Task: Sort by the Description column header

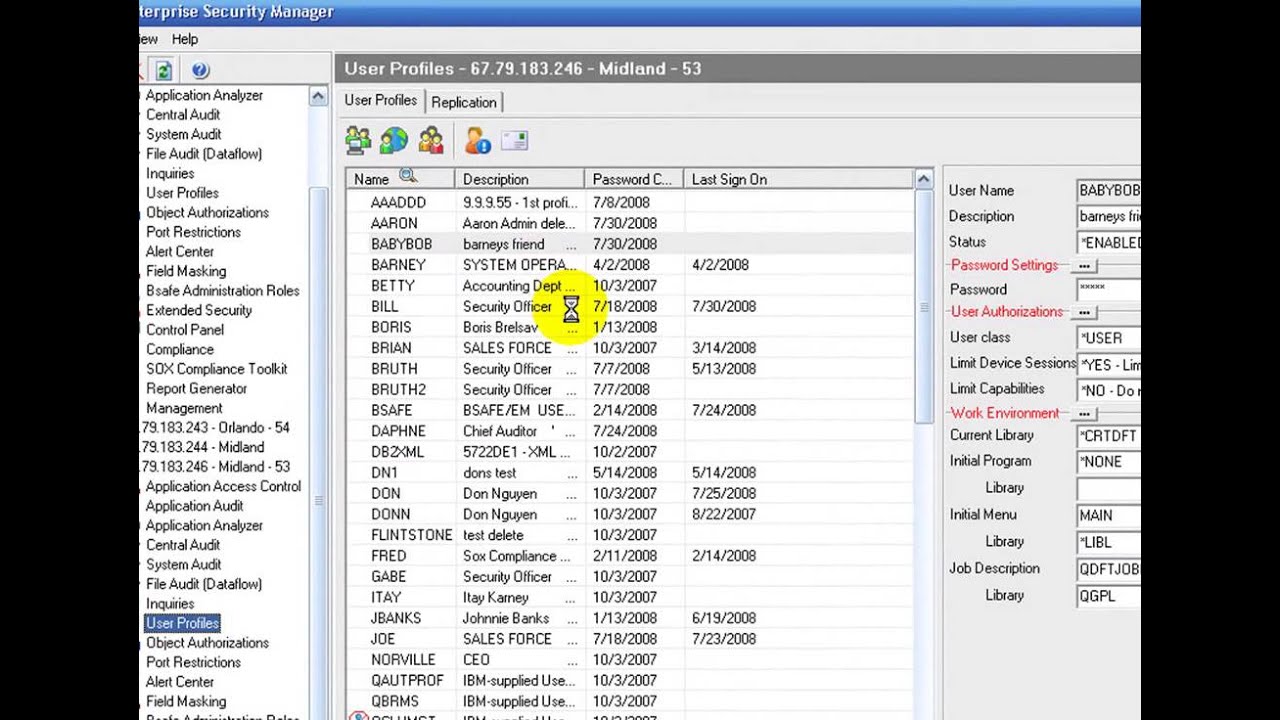Action: point(519,179)
